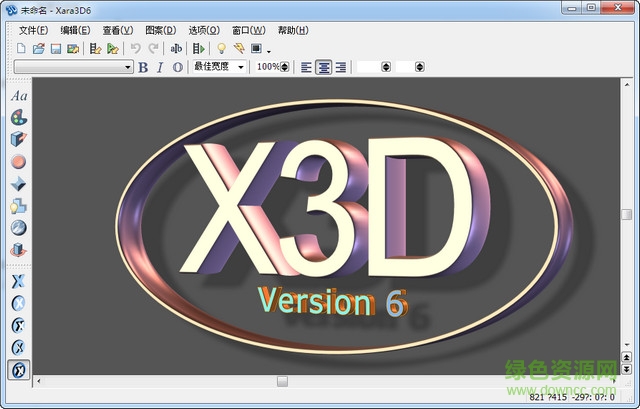Click the Open file folder icon
The height and width of the screenshot is (409, 640).
pyautogui.click(x=39, y=48)
